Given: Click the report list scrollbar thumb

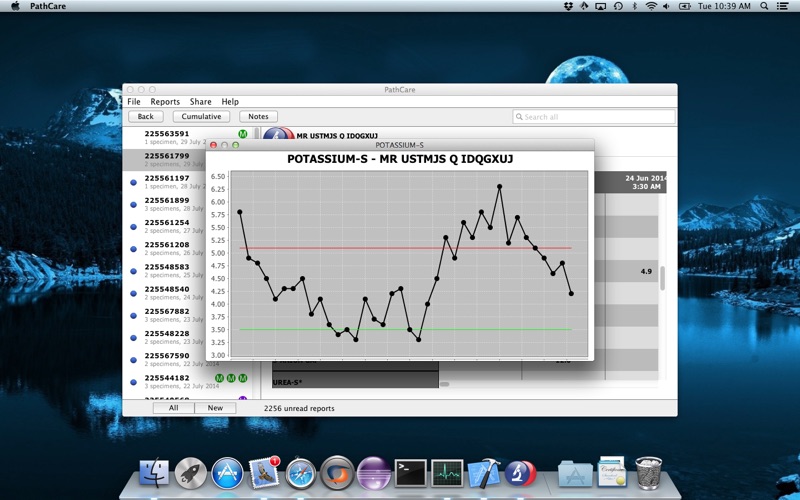Looking at the screenshot, I should [x=257, y=134].
